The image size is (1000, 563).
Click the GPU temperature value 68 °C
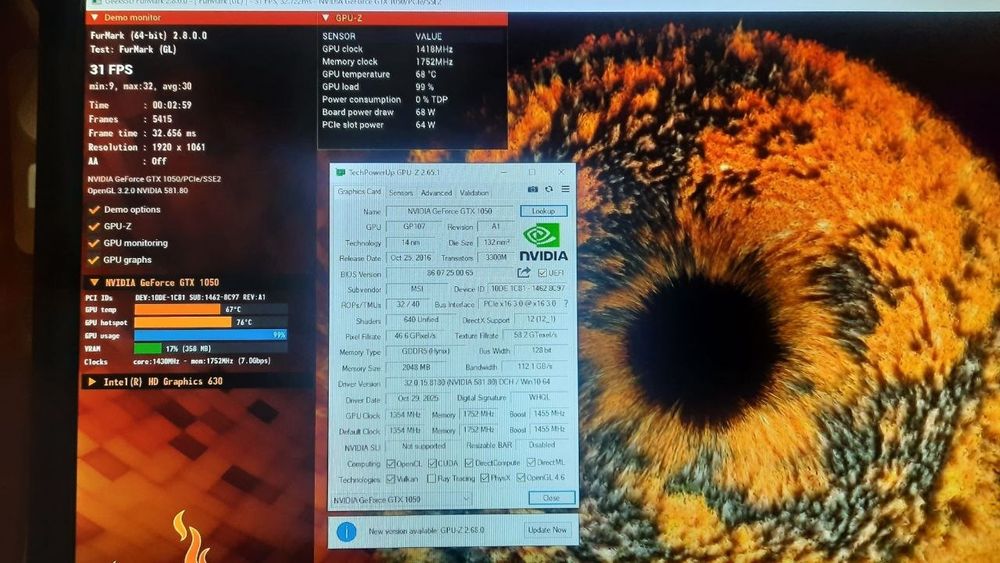click(x=426, y=75)
